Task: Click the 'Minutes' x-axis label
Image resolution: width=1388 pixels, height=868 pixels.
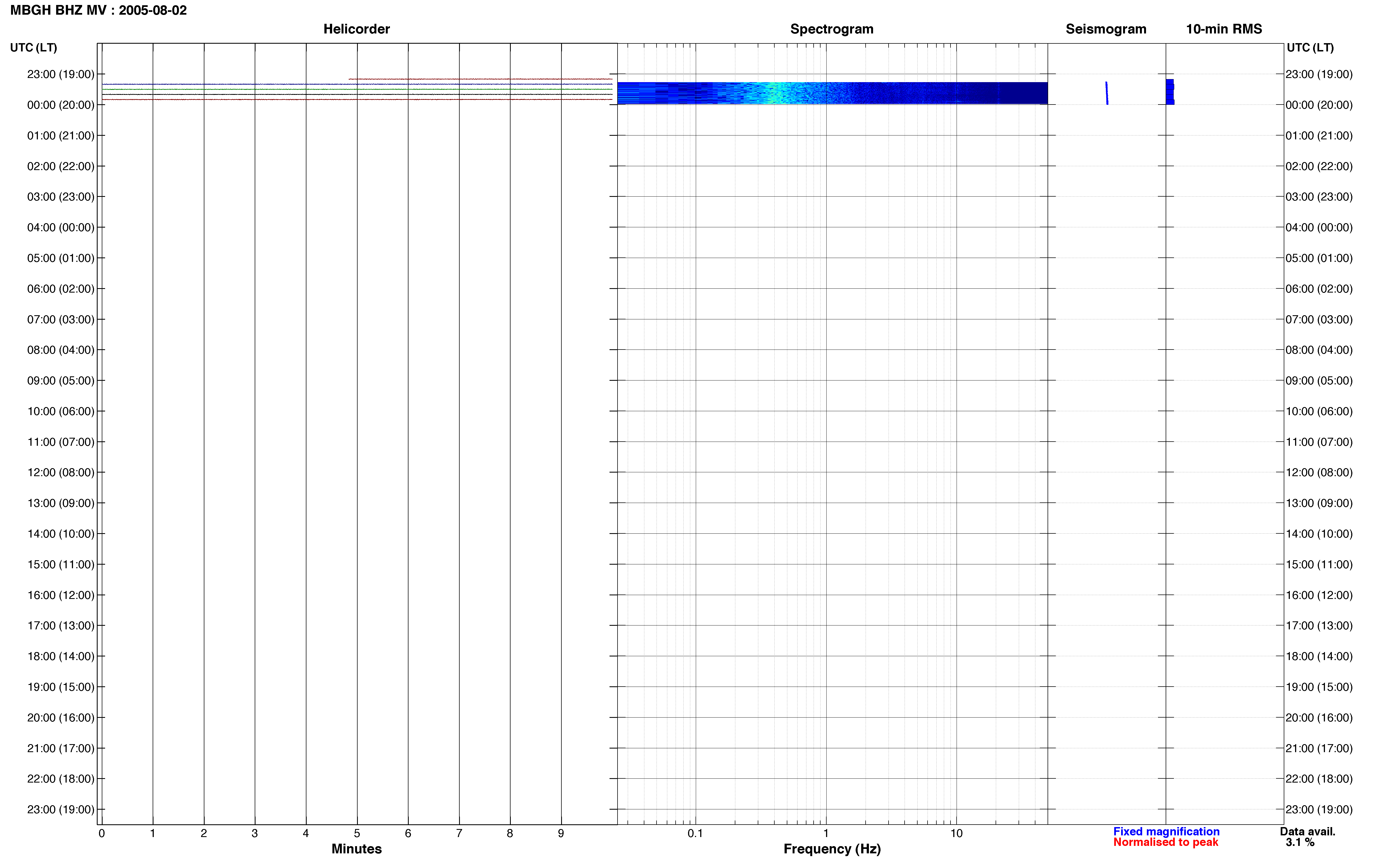Action: coord(356,848)
